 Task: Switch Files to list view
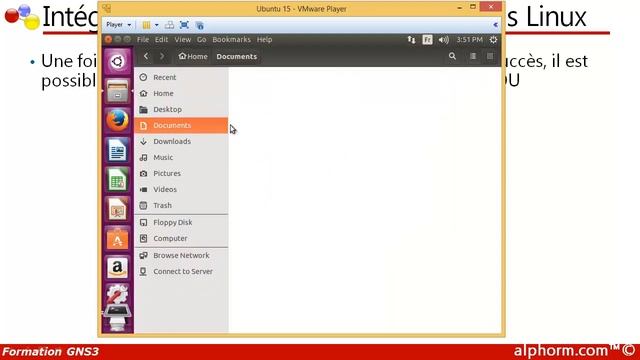click(x=473, y=56)
